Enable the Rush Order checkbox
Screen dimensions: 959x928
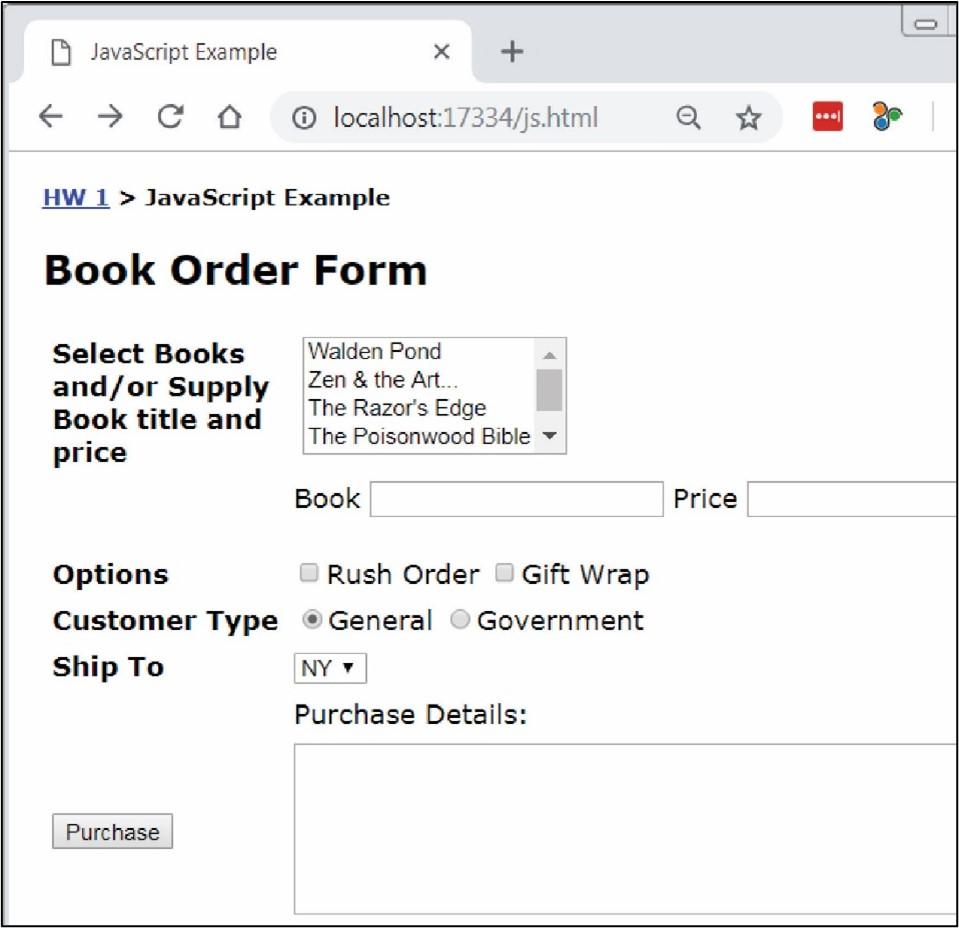coord(308,572)
